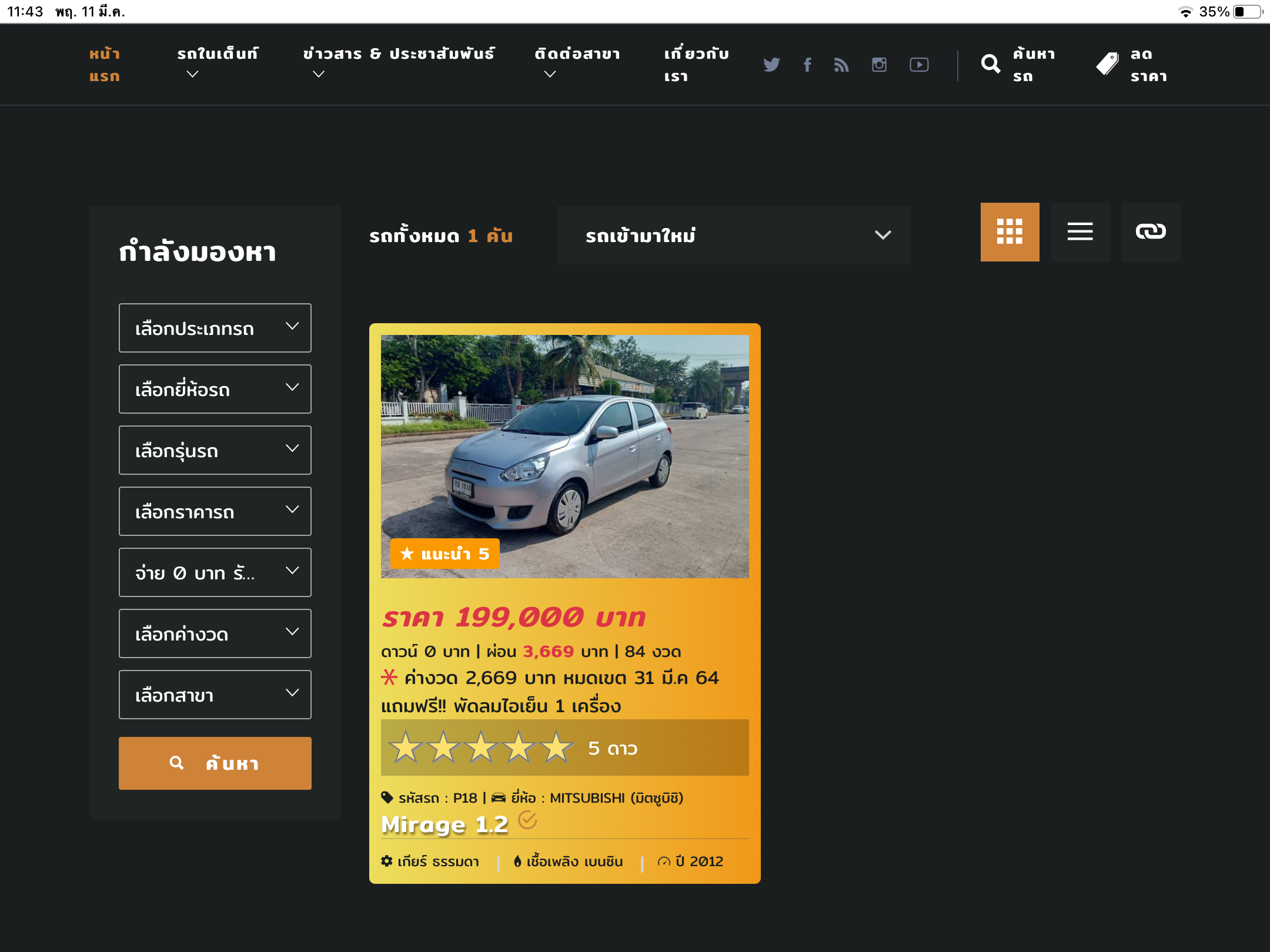Open the เลือกยี่ห้อรถ brand dropdown
1270x952 pixels.
coord(215,389)
